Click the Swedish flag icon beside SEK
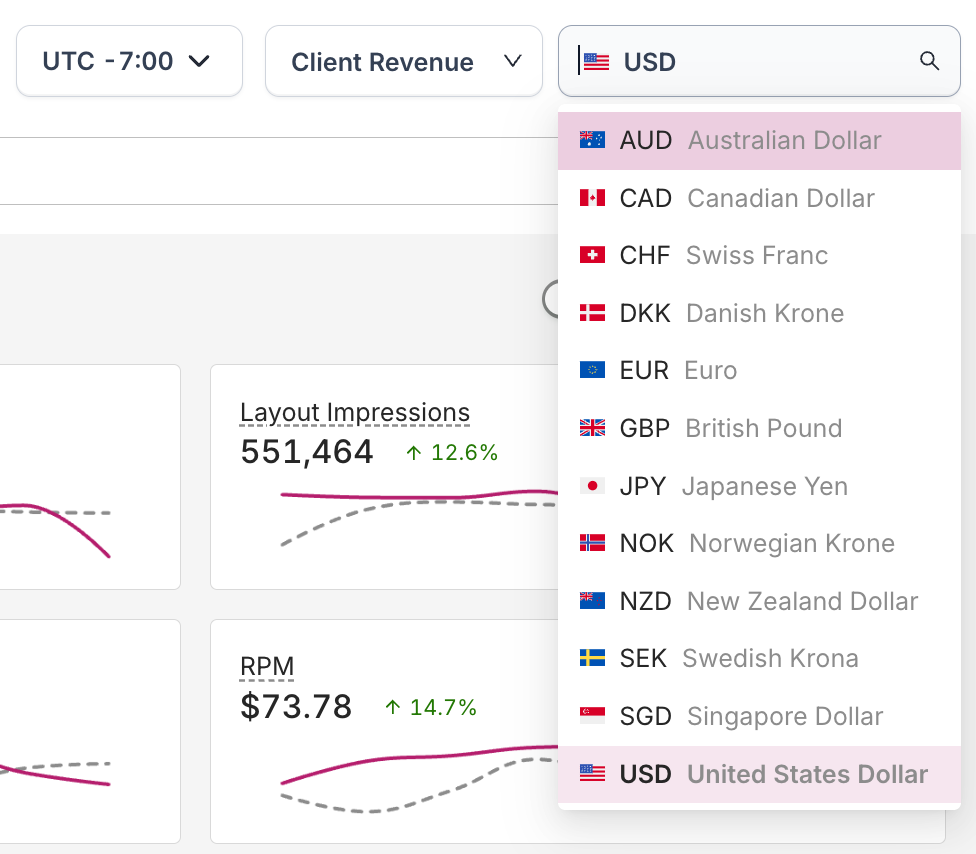976x854 pixels. (591, 658)
